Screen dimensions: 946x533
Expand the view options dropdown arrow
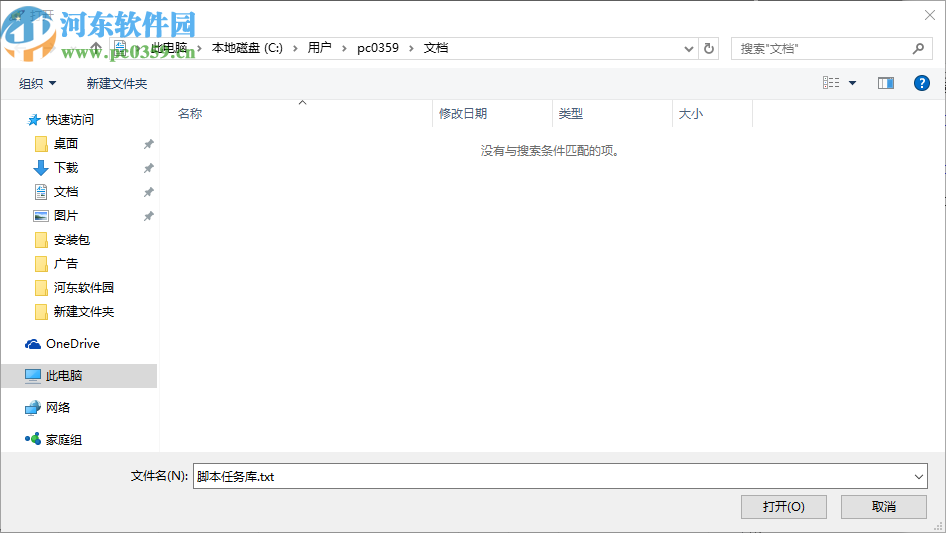click(852, 83)
